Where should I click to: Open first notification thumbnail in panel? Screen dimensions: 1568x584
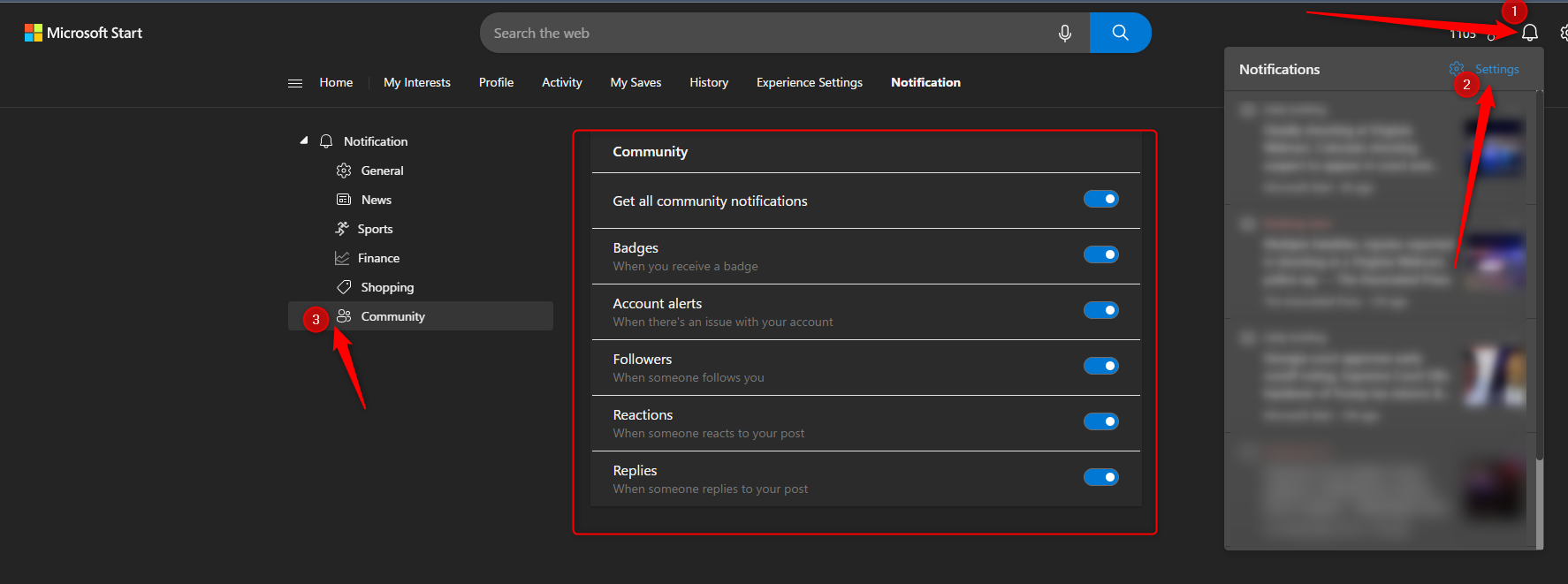tap(1496, 148)
